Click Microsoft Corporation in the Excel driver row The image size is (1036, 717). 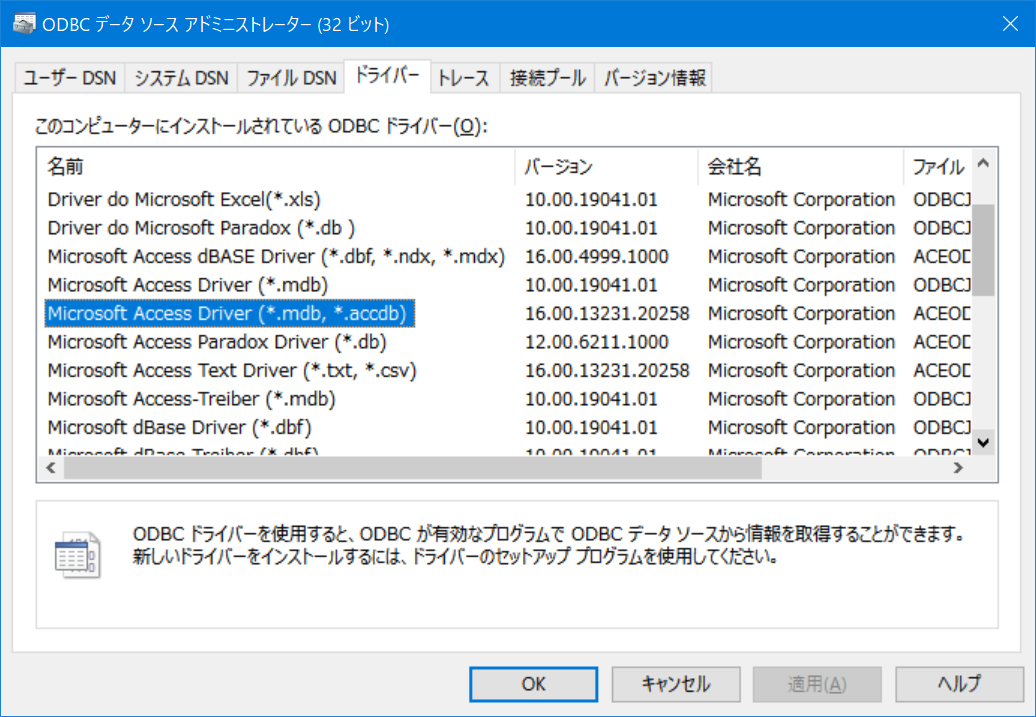801,200
